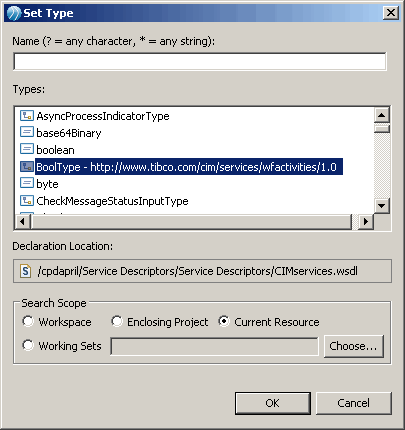405x430 pixels.
Task: Click the boolean type icon
Action: tap(27, 149)
